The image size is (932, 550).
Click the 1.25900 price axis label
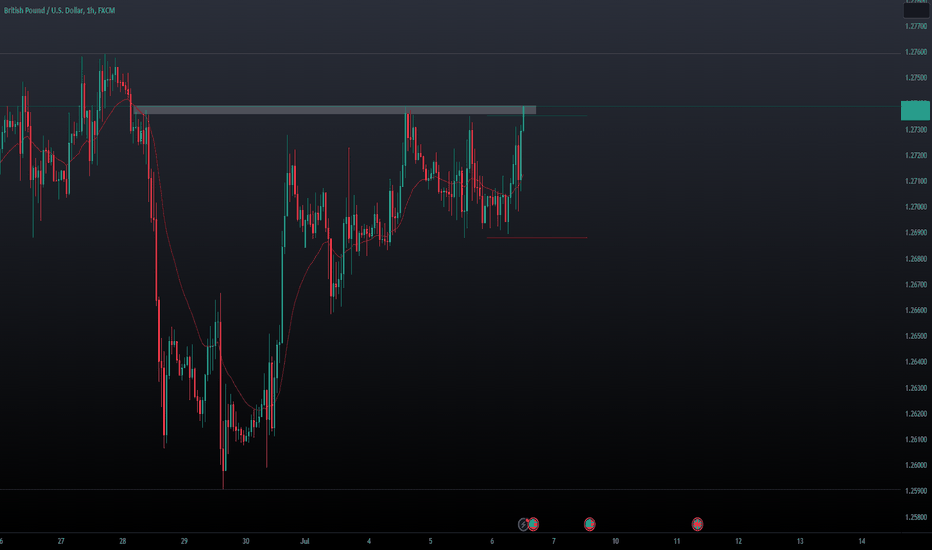point(916,491)
